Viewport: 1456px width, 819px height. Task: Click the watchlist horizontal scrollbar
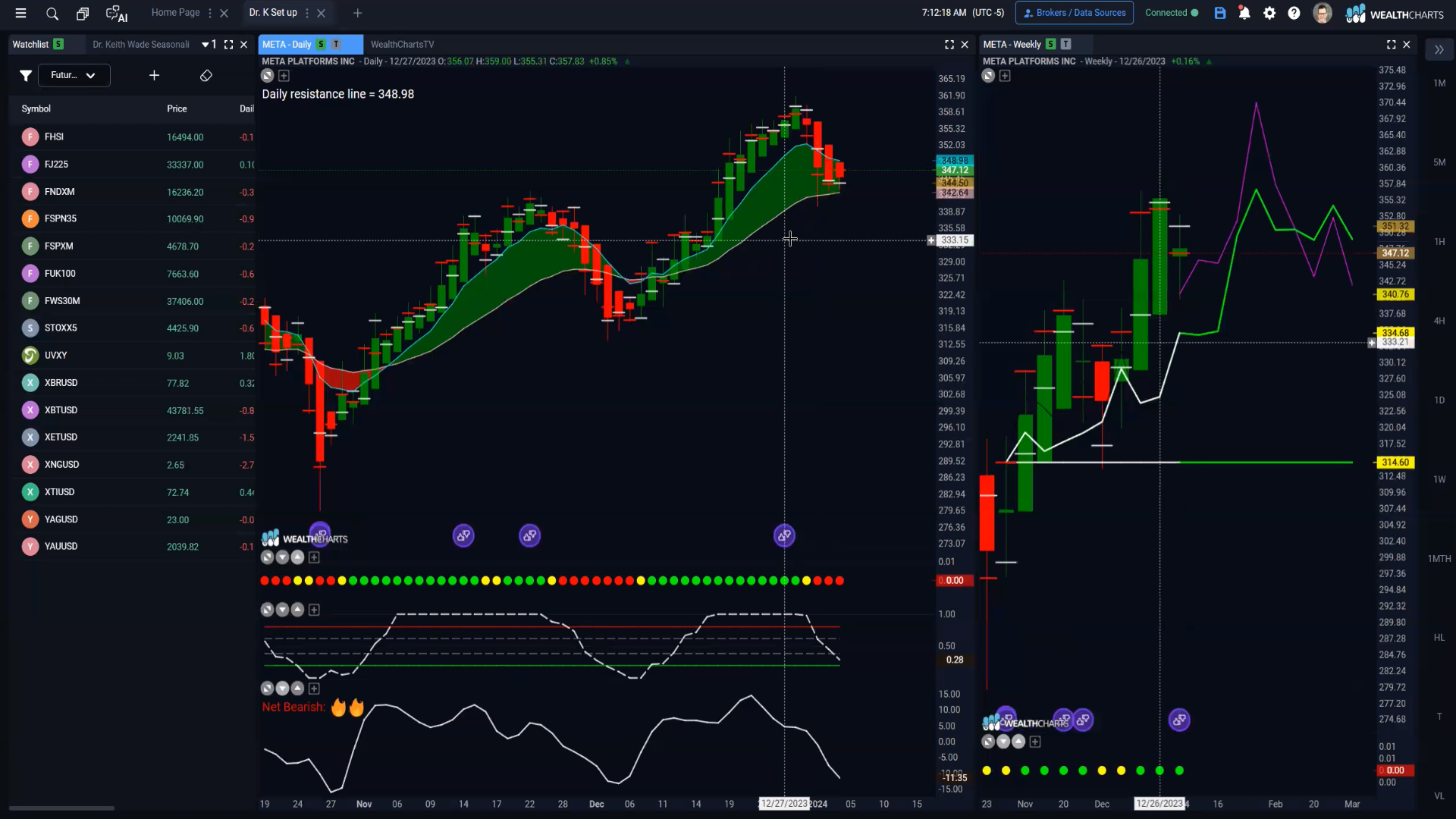tap(61, 808)
